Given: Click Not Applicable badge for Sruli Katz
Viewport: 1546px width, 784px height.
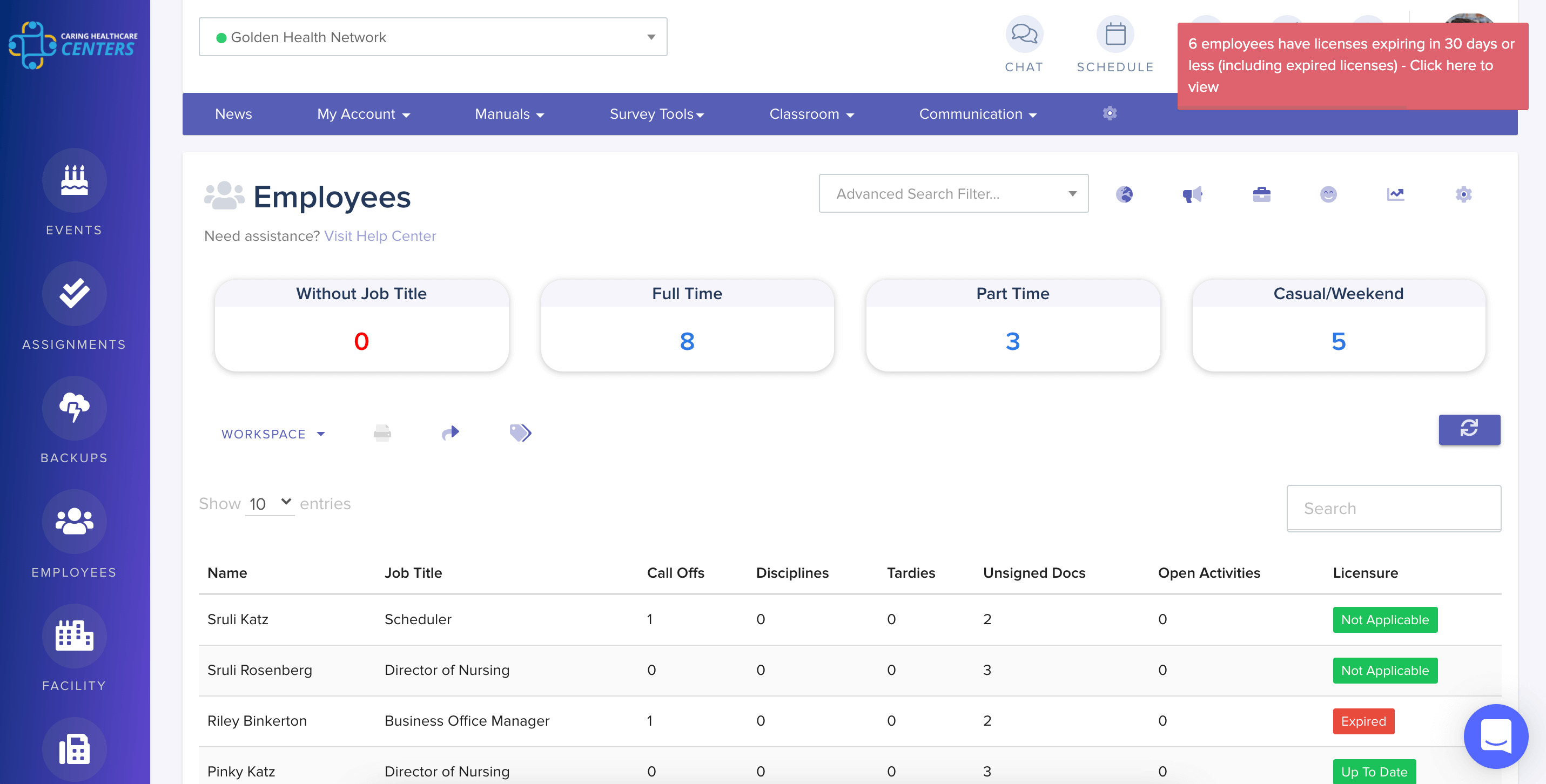Looking at the screenshot, I should click(1384, 620).
